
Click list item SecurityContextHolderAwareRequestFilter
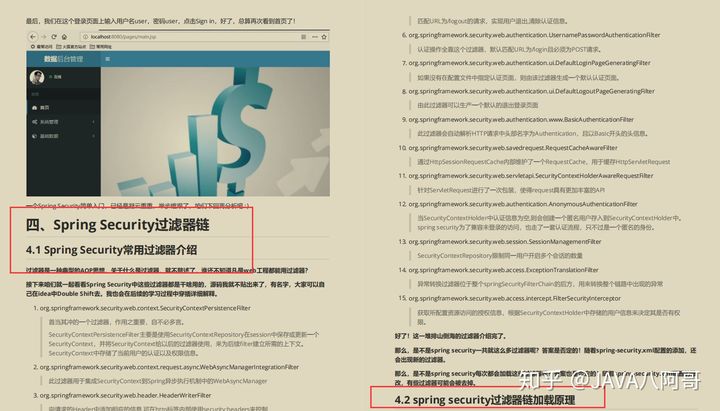(x=531, y=176)
